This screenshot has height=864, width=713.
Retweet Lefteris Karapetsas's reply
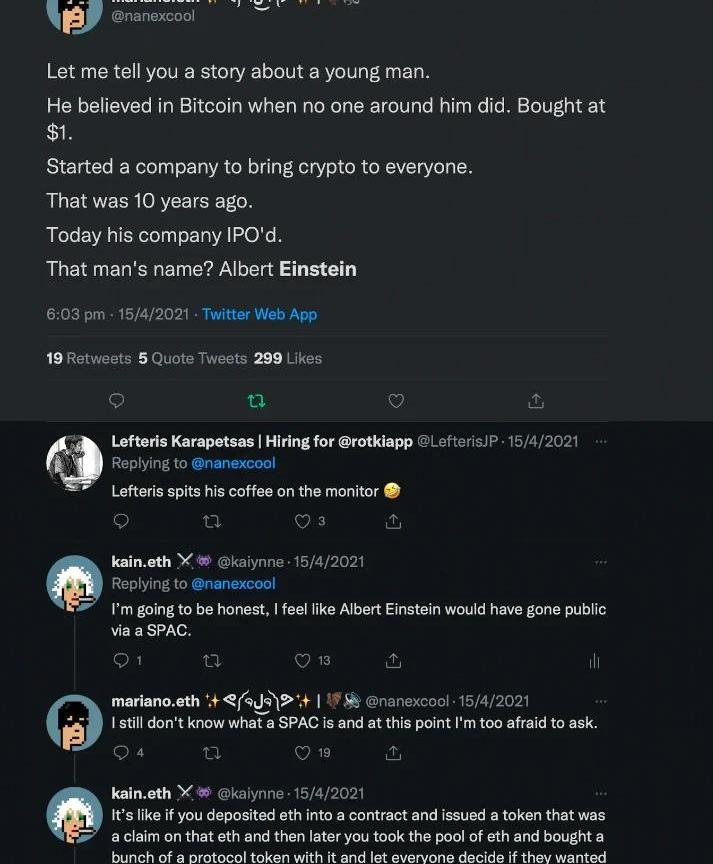[x=212, y=521]
